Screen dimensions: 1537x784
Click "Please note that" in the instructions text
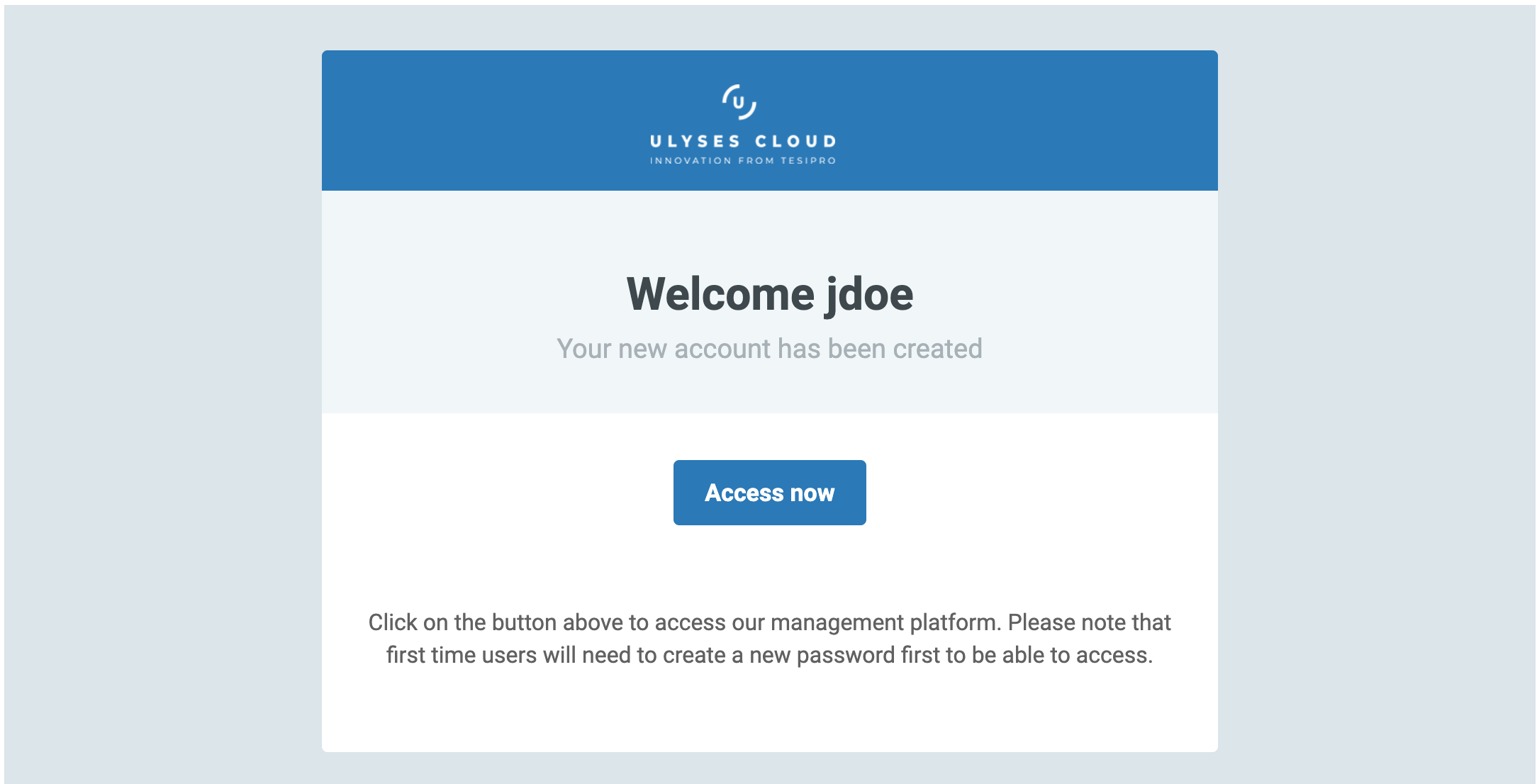[1089, 622]
